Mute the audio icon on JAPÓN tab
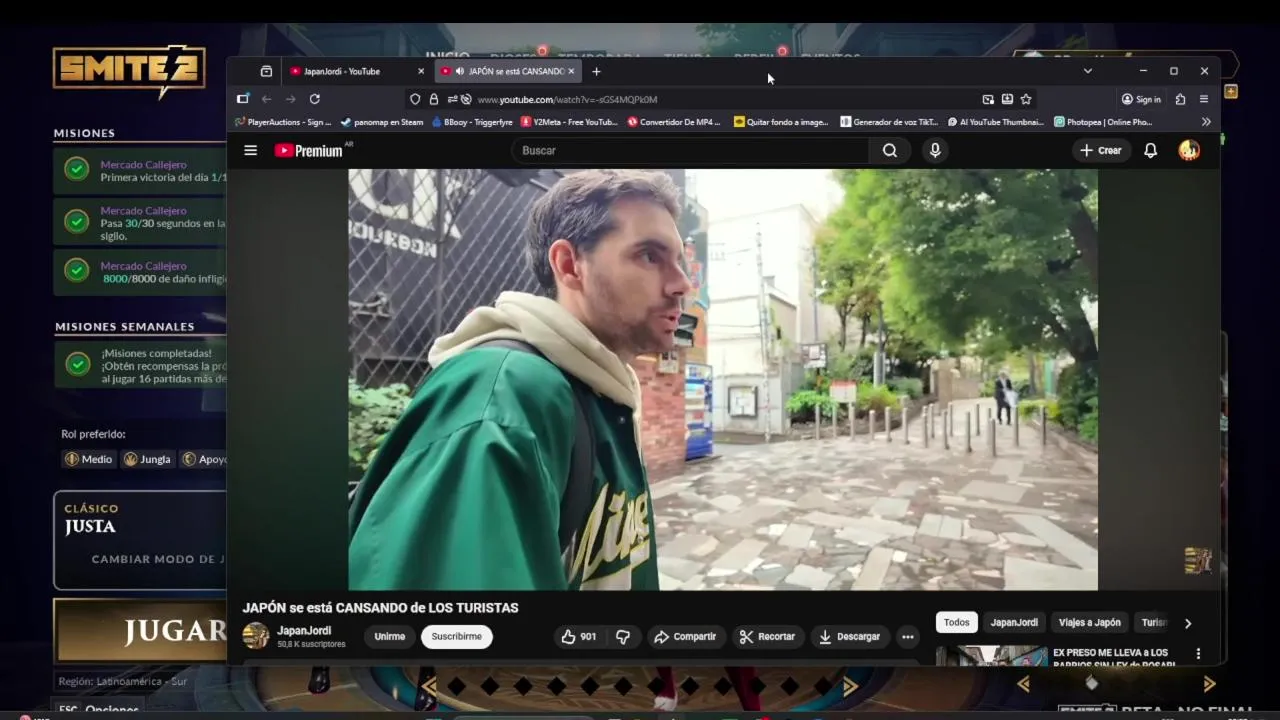This screenshot has width=1280, height=720. [x=459, y=71]
